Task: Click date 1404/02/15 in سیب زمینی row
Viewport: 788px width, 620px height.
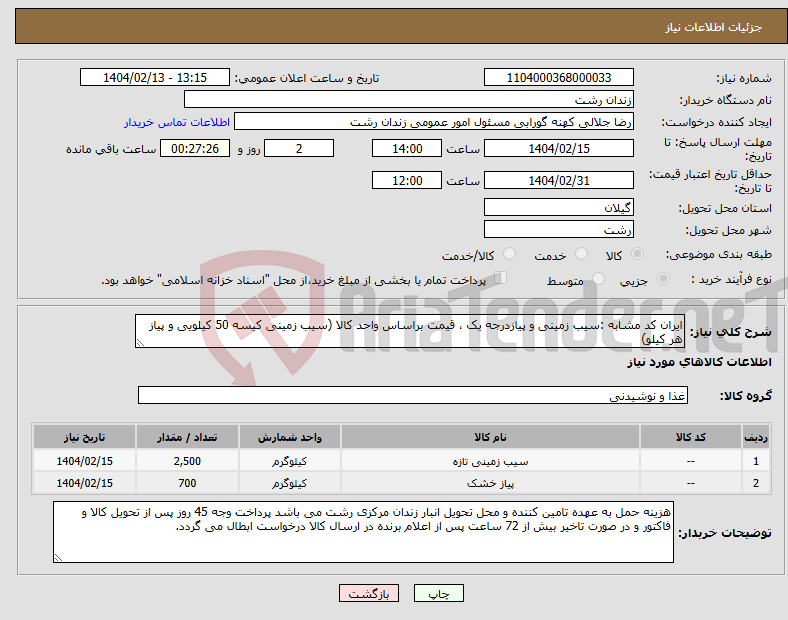Action: click(x=84, y=461)
